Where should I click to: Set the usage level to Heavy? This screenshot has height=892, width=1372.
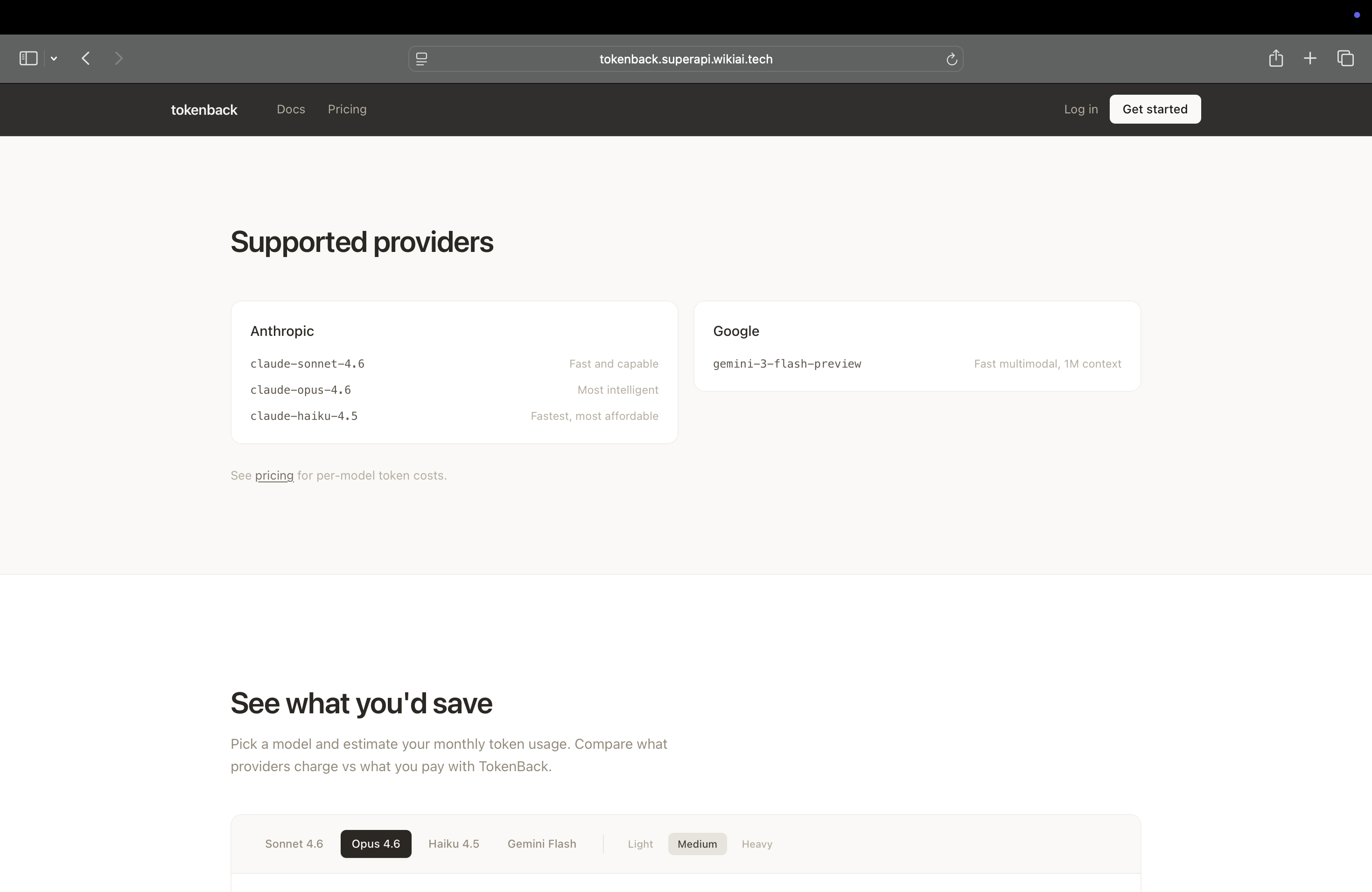pyautogui.click(x=756, y=843)
